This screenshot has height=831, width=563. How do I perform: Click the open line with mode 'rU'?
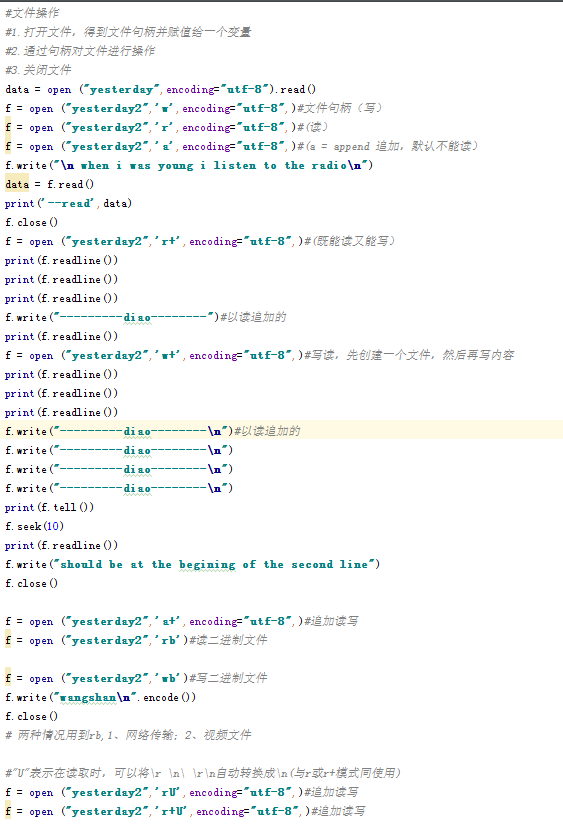[x=182, y=792]
